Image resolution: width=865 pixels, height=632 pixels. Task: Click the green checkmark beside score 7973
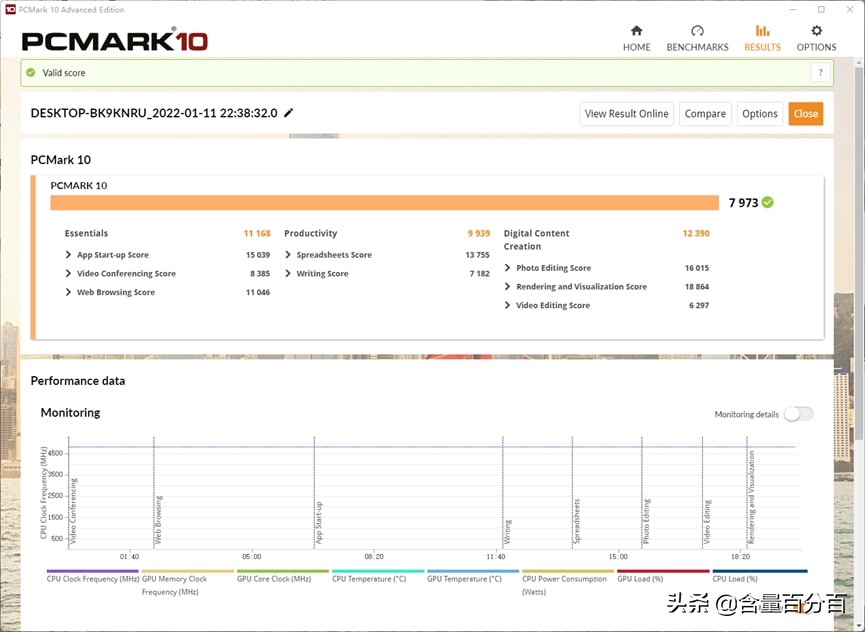pos(767,201)
